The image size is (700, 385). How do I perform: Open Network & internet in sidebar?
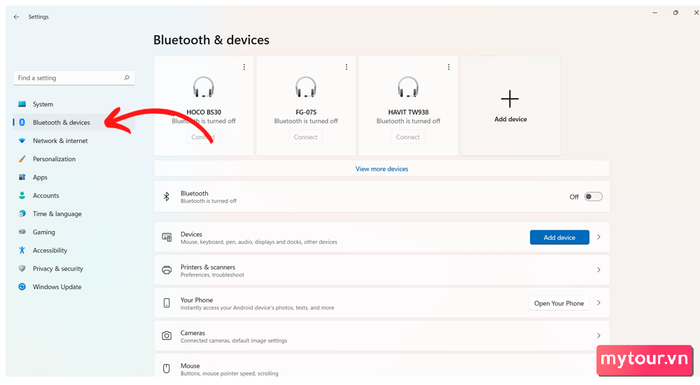pos(60,141)
